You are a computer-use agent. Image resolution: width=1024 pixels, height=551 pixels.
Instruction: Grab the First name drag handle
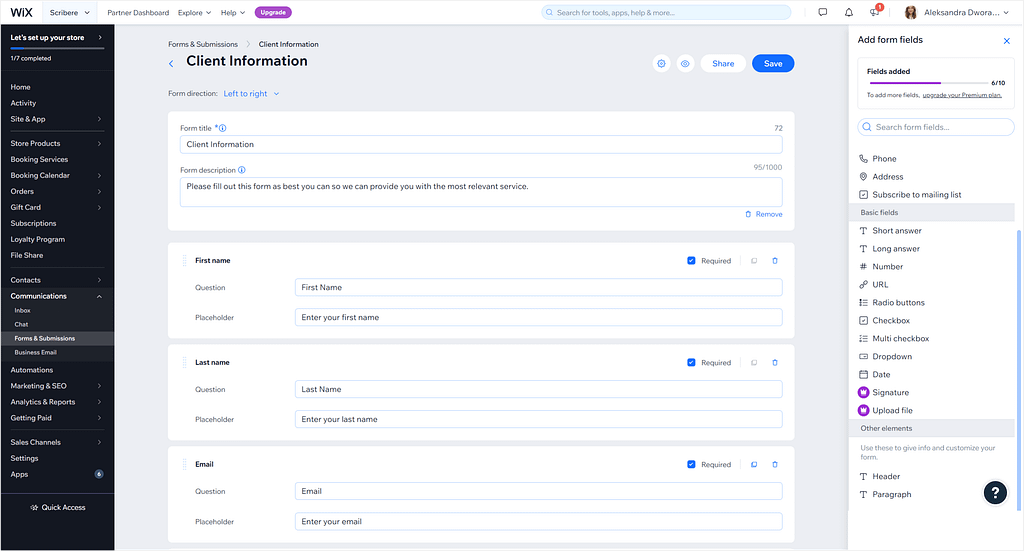(x=184, y=260)
